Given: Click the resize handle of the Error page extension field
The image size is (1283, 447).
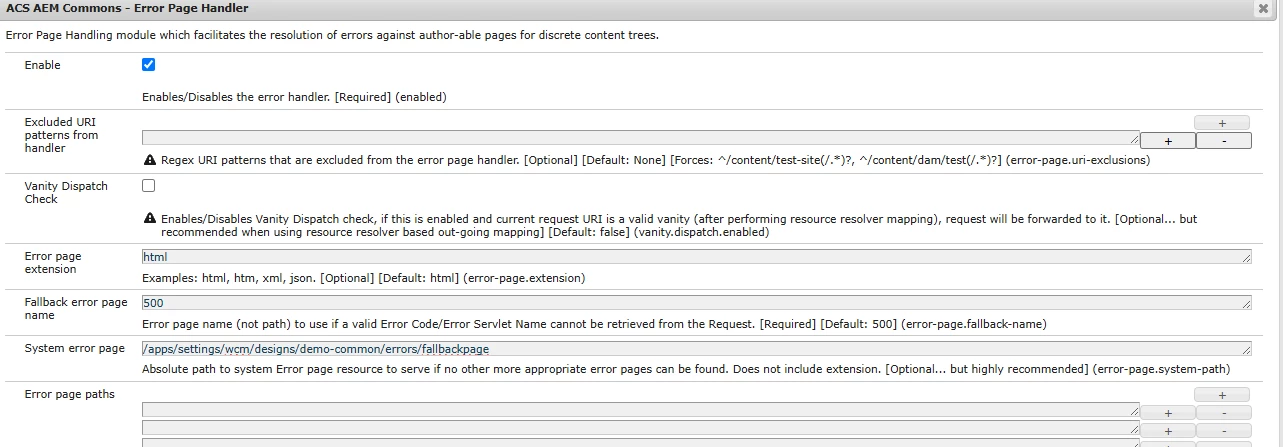Looking at the screenshot, I should pyautogui.click(x=1246, y=259).
